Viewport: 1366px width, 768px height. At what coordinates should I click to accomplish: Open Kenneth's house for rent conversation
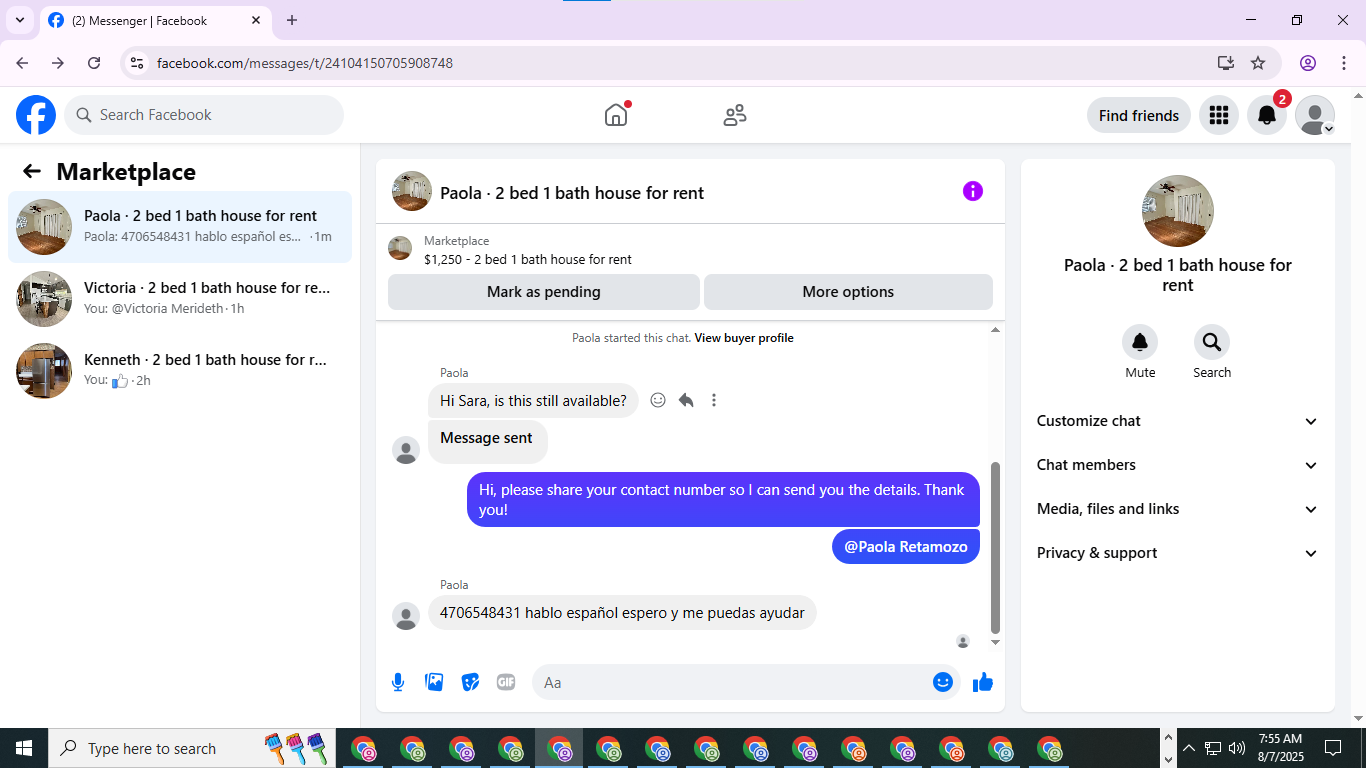pos(180,371)
